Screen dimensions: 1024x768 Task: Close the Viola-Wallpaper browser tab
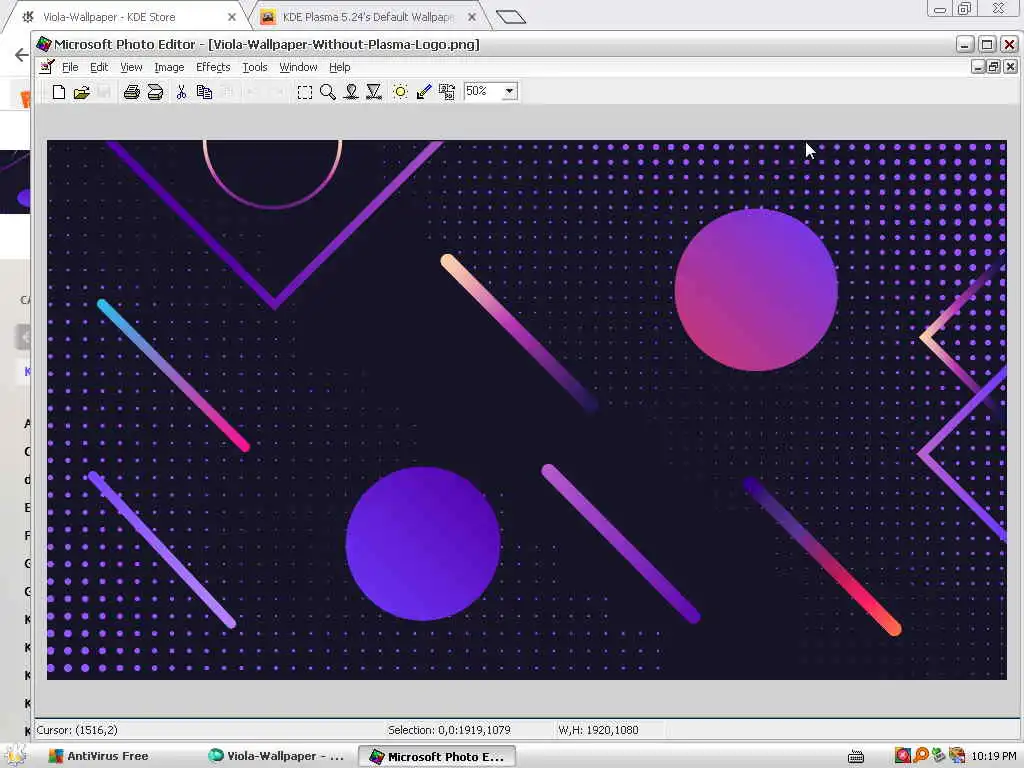click(x=232, y=18)
